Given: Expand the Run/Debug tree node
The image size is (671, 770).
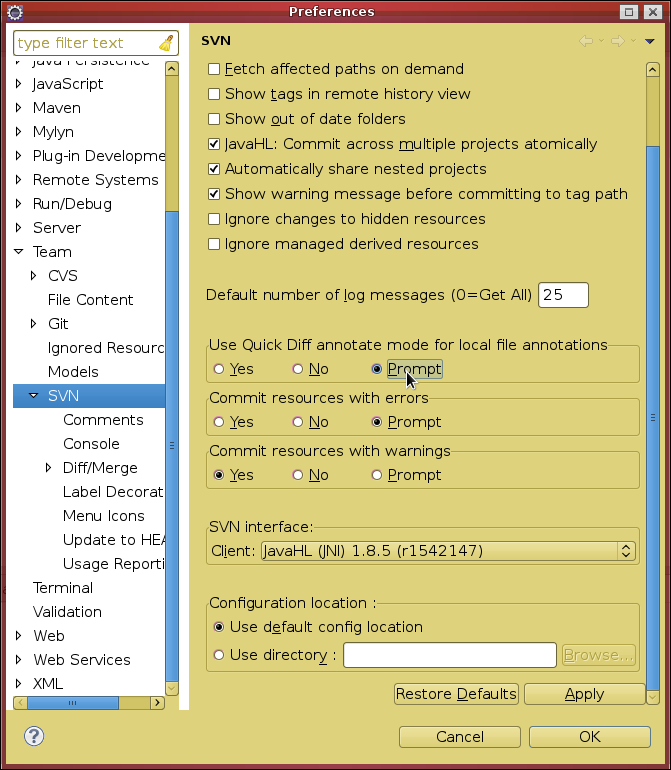Looking at the screenshot, I should click(19, 204).
